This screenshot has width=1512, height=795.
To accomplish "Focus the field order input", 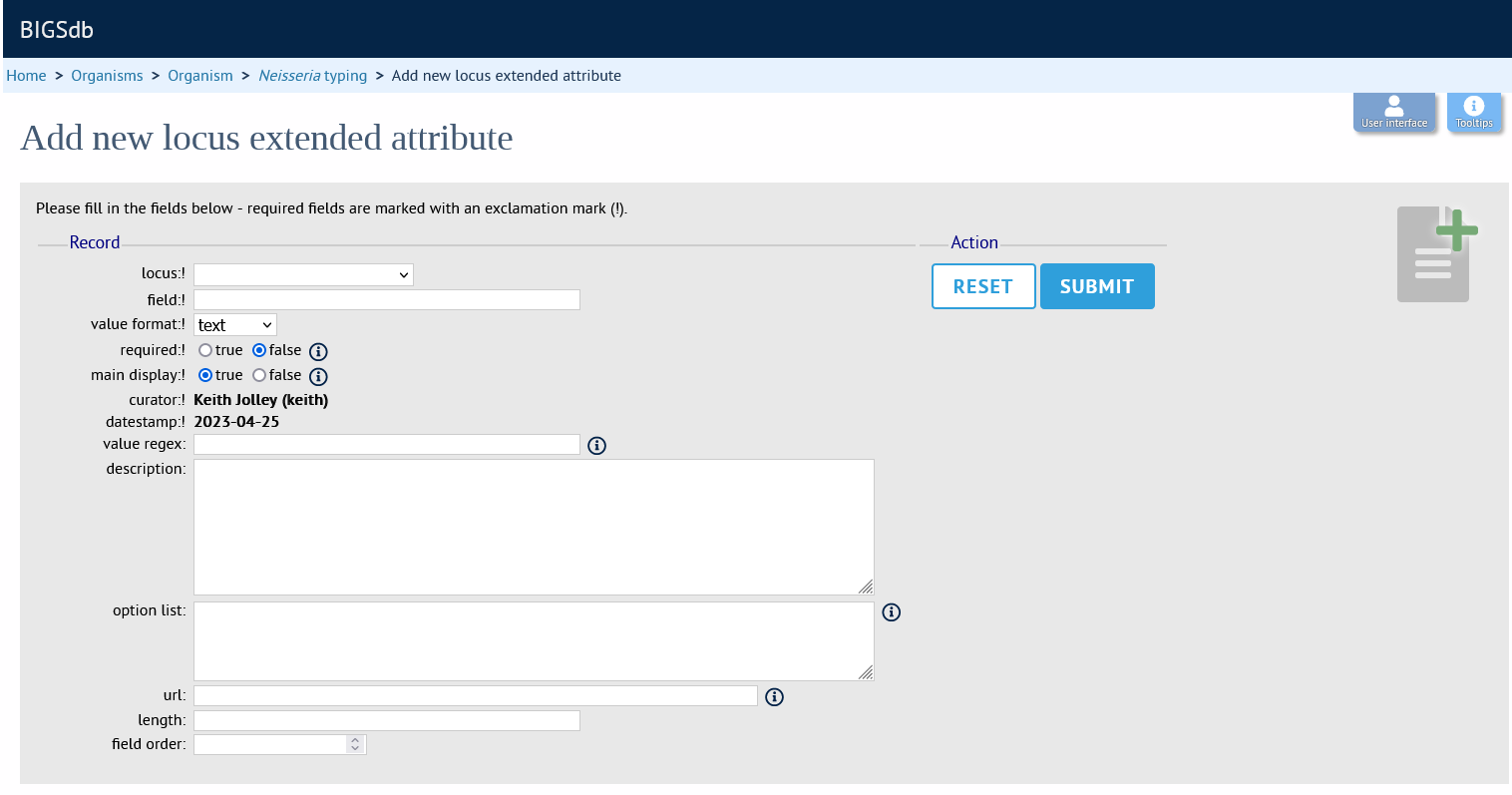I will tap(280, 744).
